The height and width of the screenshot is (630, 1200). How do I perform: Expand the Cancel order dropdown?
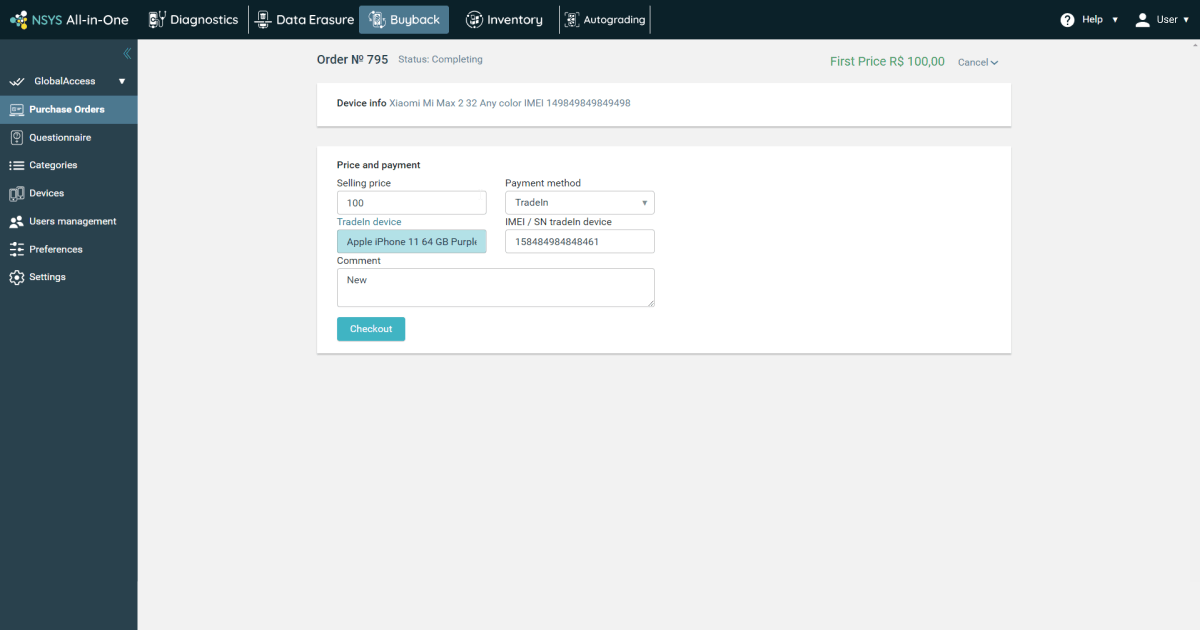(978, 62)
